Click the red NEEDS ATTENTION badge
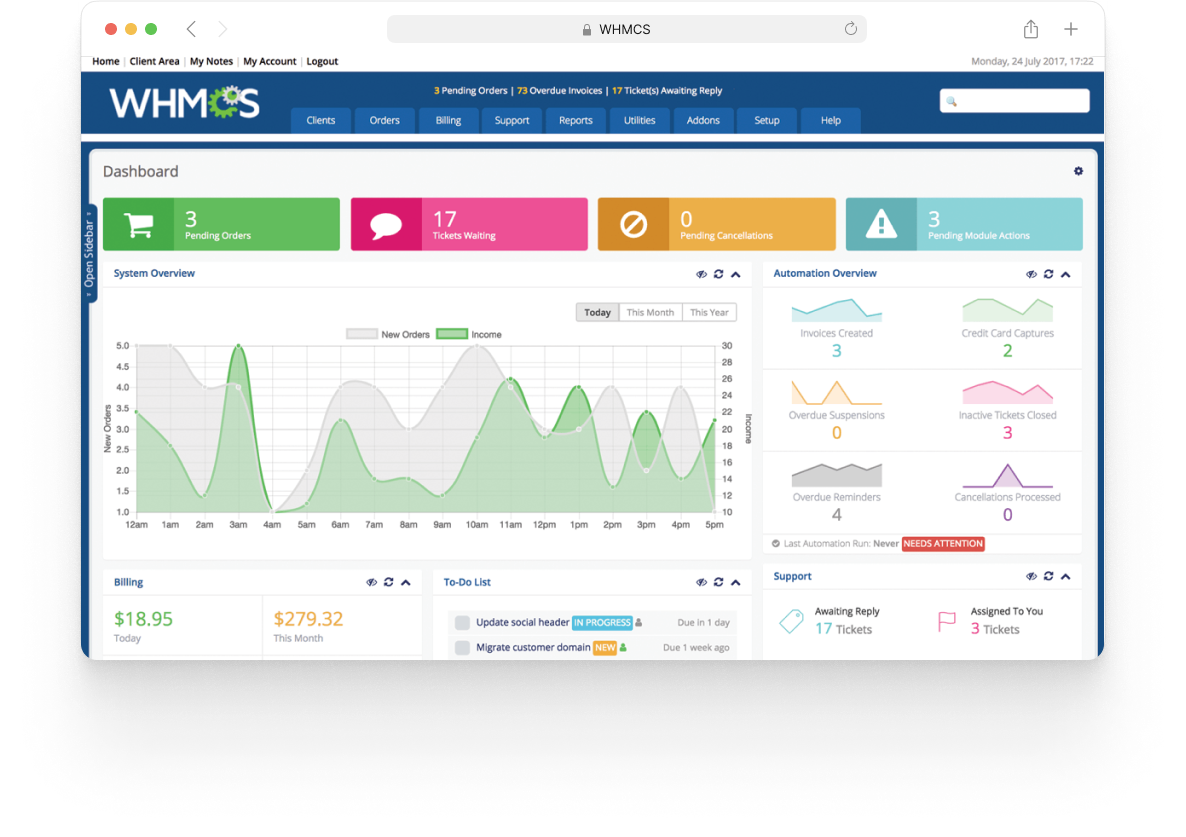The image size is (1186, 837). coord(943,544)
